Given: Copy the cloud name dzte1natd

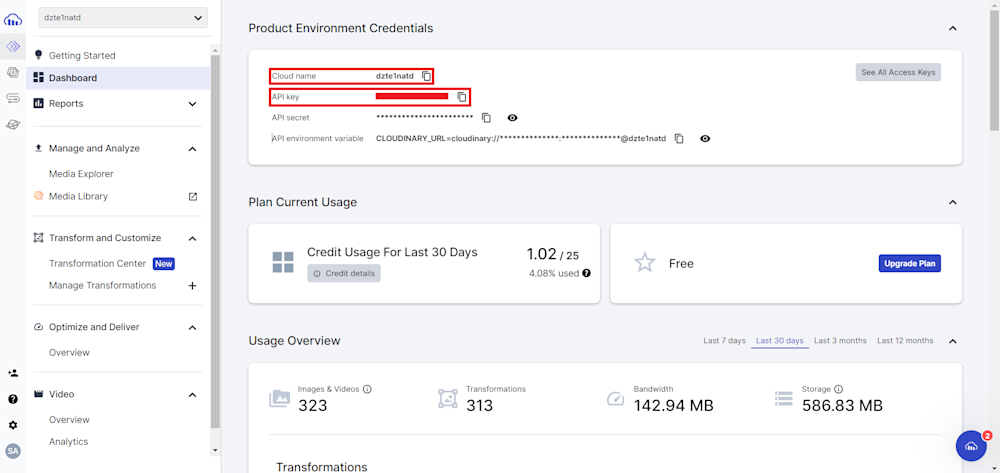Looking at the screenshot, I should click(427, 76).
